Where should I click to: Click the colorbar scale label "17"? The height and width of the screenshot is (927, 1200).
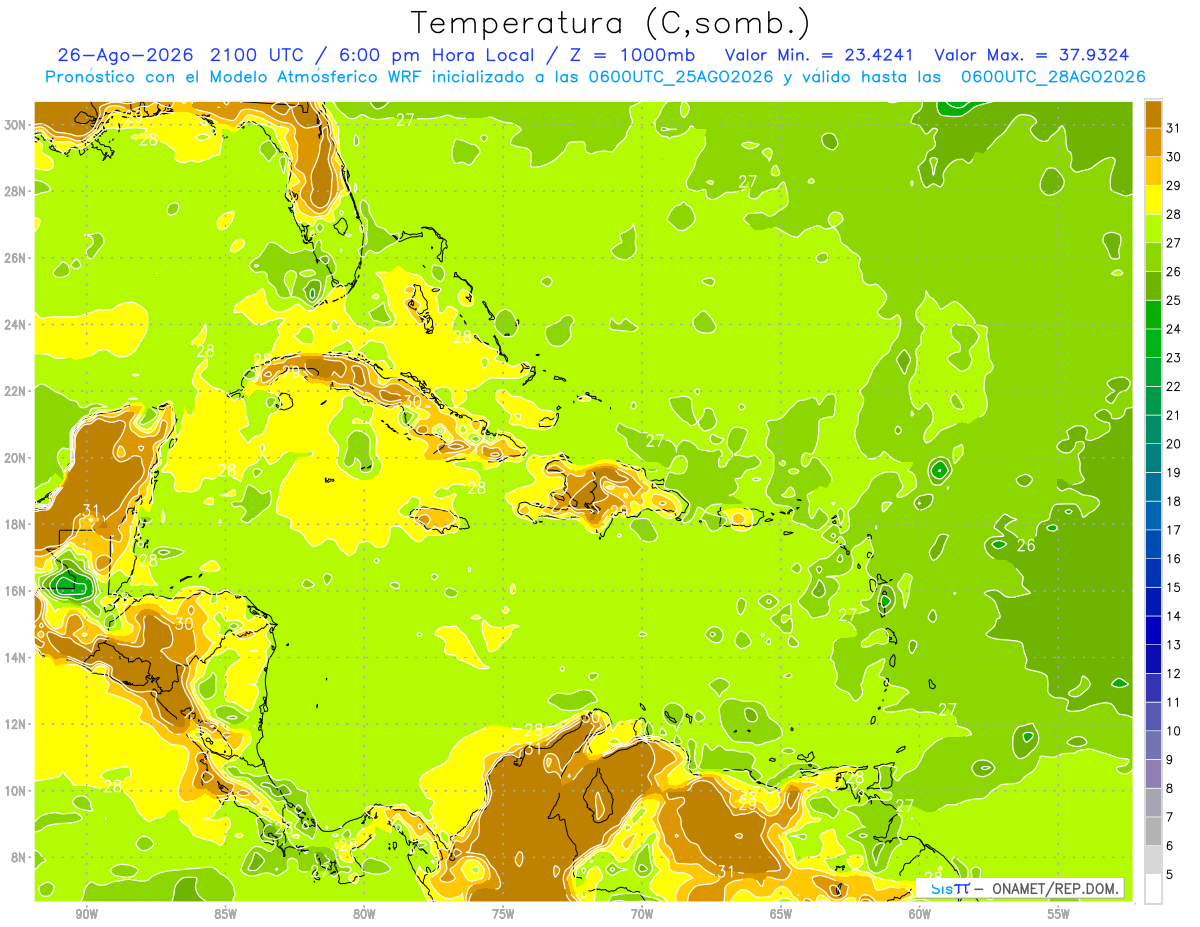[1174, 530]
